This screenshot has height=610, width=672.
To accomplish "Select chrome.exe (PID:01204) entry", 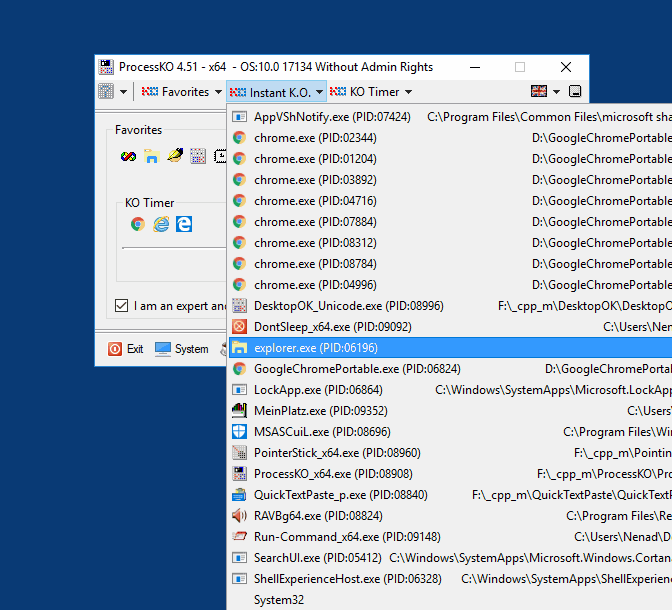I will click(450, 159).
